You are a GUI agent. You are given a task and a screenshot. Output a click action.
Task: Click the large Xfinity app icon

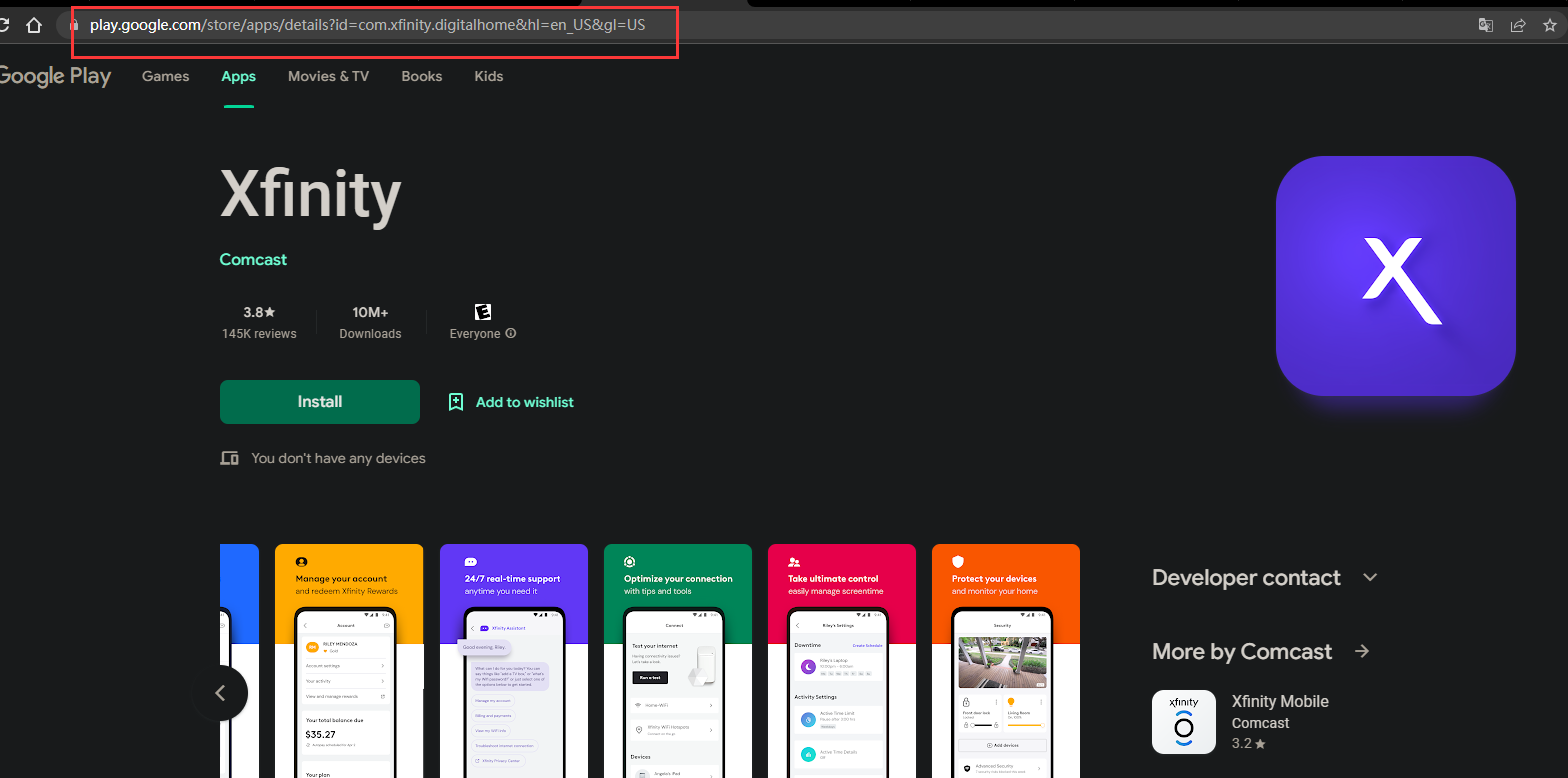(x=1395, y=276)
